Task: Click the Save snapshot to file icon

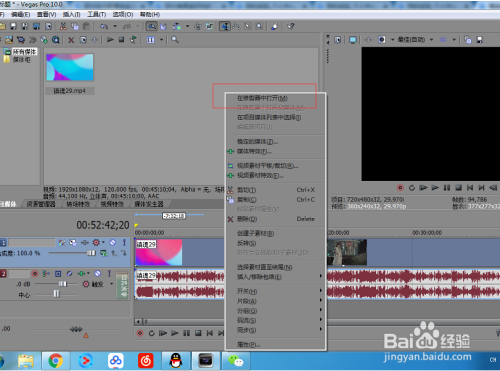Action: tap(480, 40)
